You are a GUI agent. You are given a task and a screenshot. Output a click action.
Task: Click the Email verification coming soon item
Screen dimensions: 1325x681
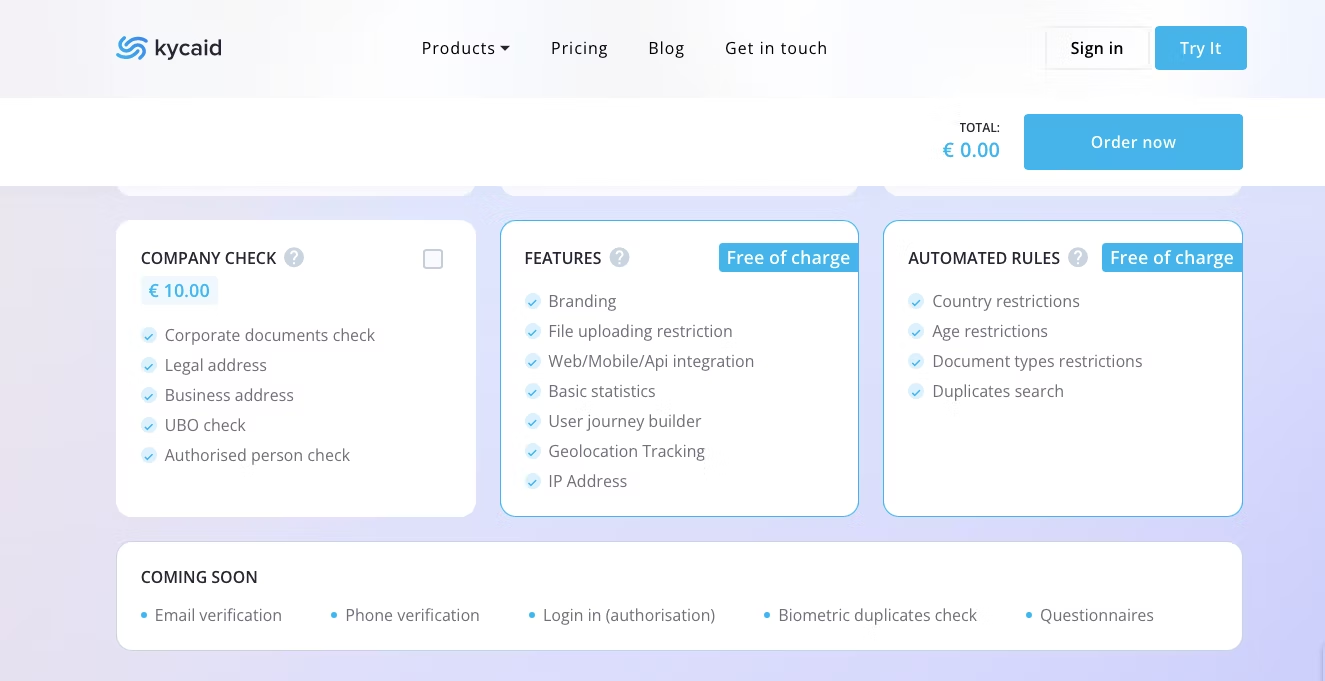pos(218,616)
